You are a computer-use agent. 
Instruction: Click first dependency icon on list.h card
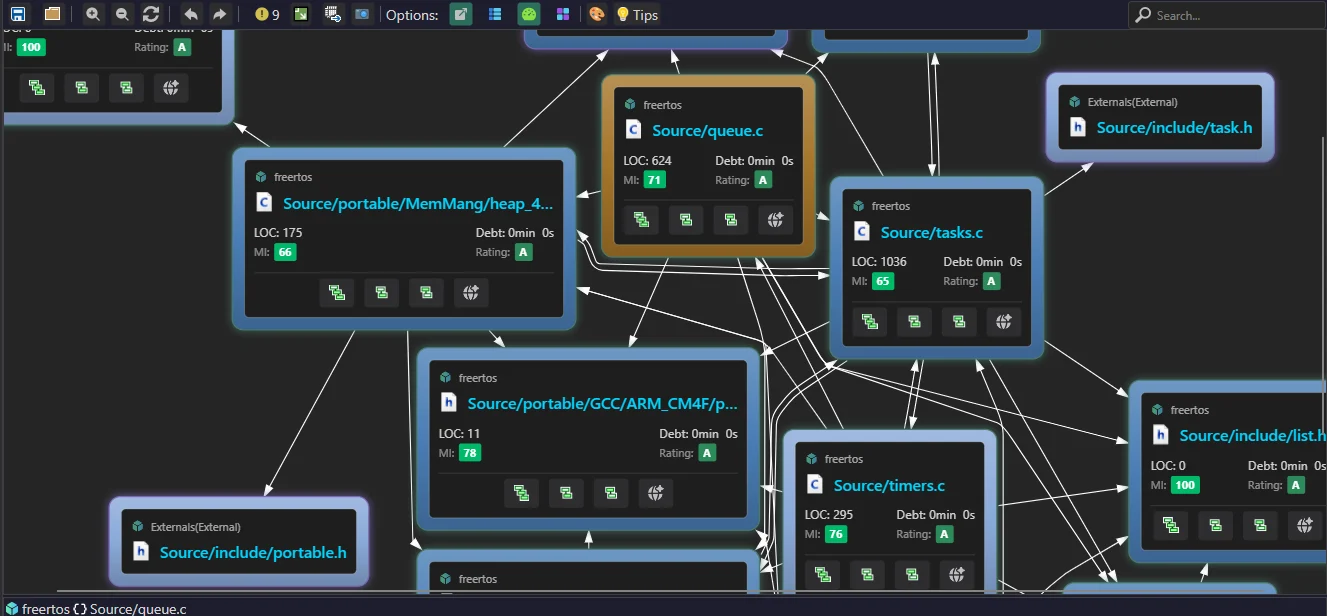[1171, 525]
